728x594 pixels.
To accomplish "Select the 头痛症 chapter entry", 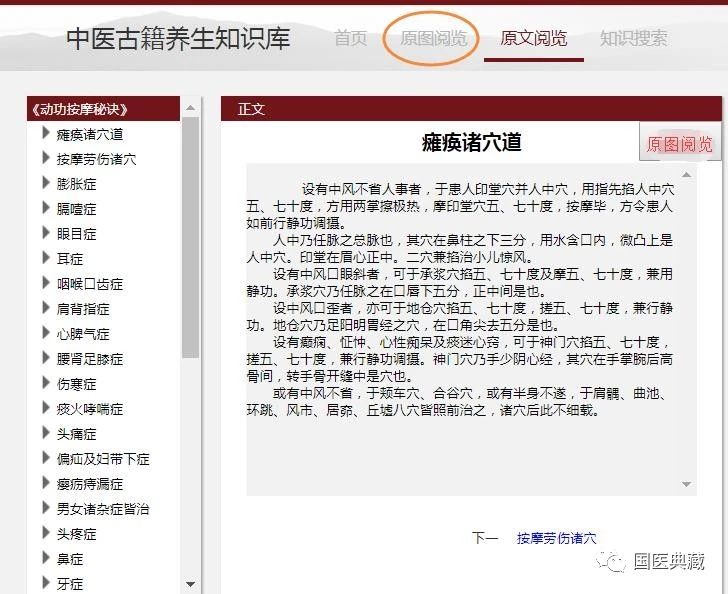I will 76,435.
